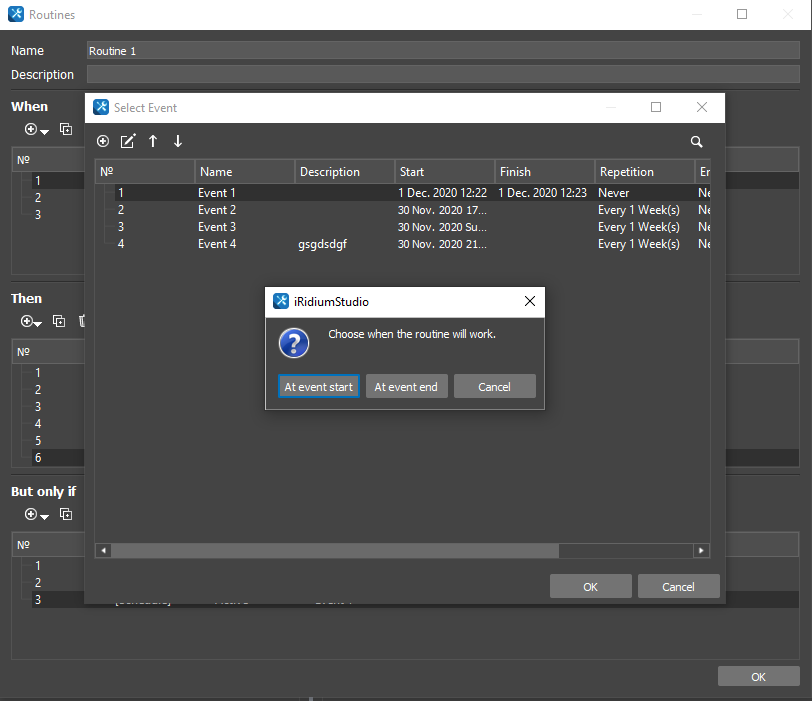Click the copy icon in the Then section

point(59,321)
